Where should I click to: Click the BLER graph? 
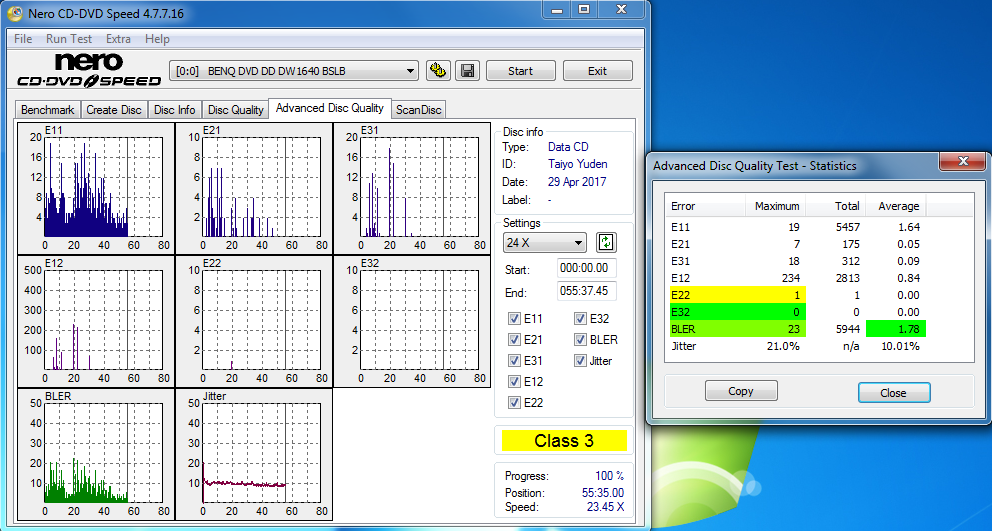[x=96, y=454]
